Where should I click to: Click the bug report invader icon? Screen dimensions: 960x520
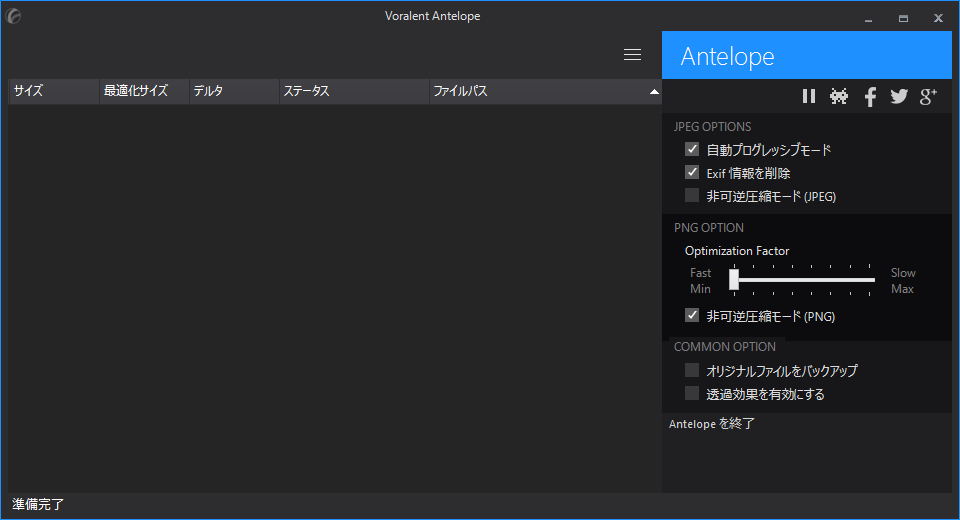(x=839, y=96)
